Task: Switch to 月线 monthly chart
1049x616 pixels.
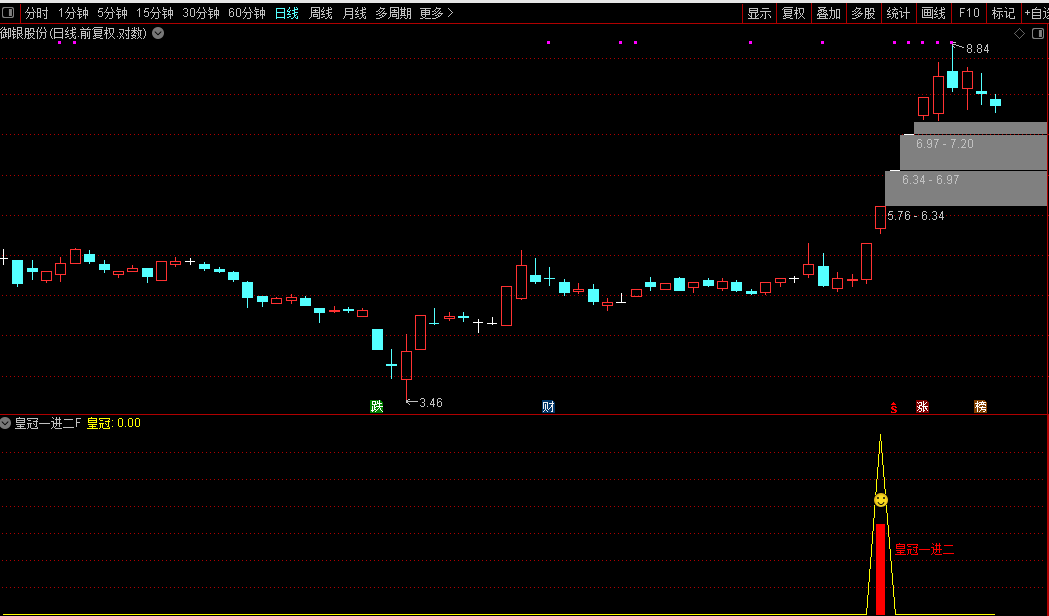Action: click(x=355, y=13)
